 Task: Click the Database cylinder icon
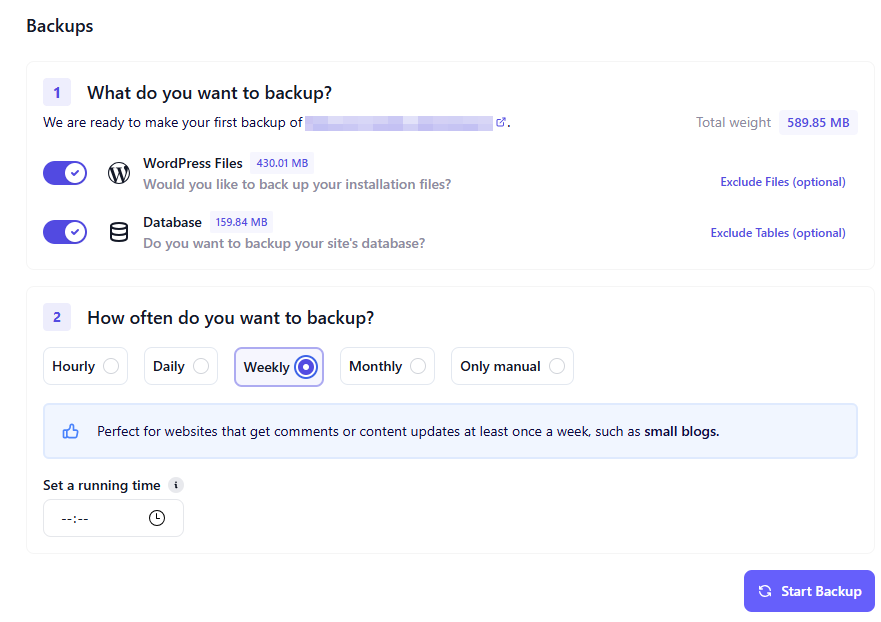119,232
